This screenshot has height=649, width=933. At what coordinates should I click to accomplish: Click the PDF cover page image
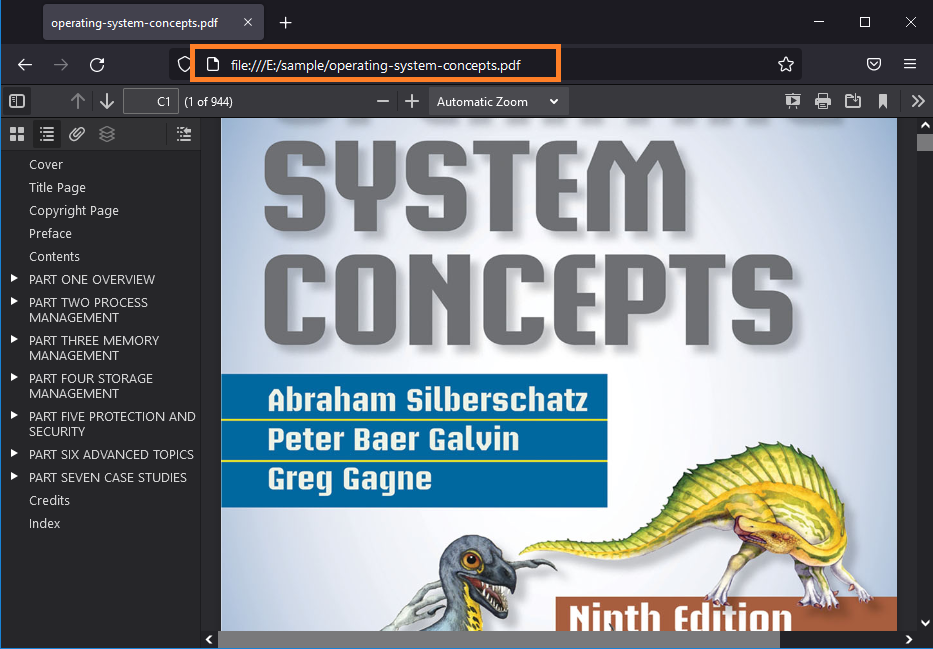[x=559, y=374]
